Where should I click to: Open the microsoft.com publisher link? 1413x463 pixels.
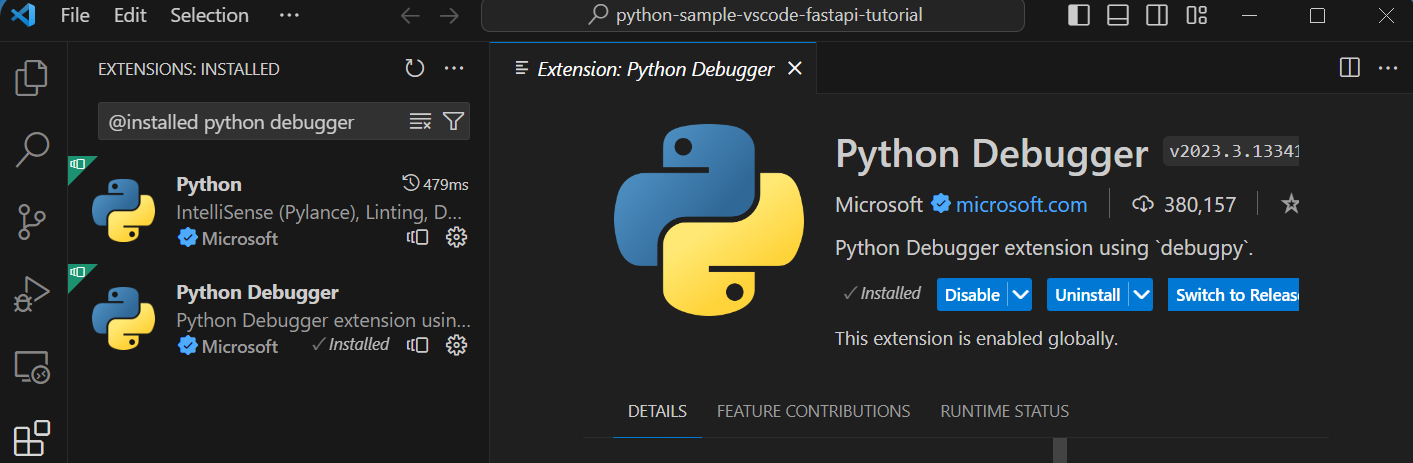point(1021,205)
